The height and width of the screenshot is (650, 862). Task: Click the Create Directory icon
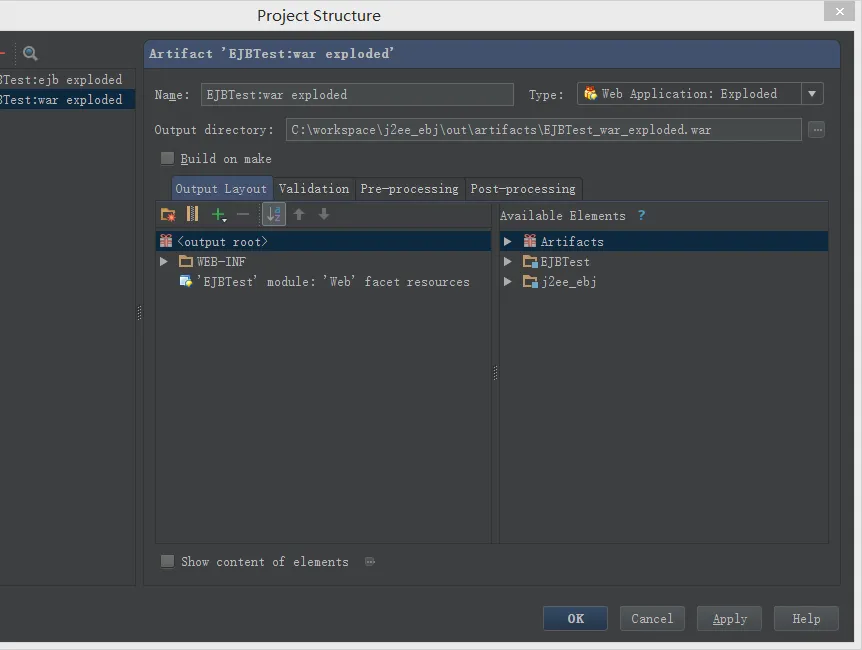[x=168, y=214]
